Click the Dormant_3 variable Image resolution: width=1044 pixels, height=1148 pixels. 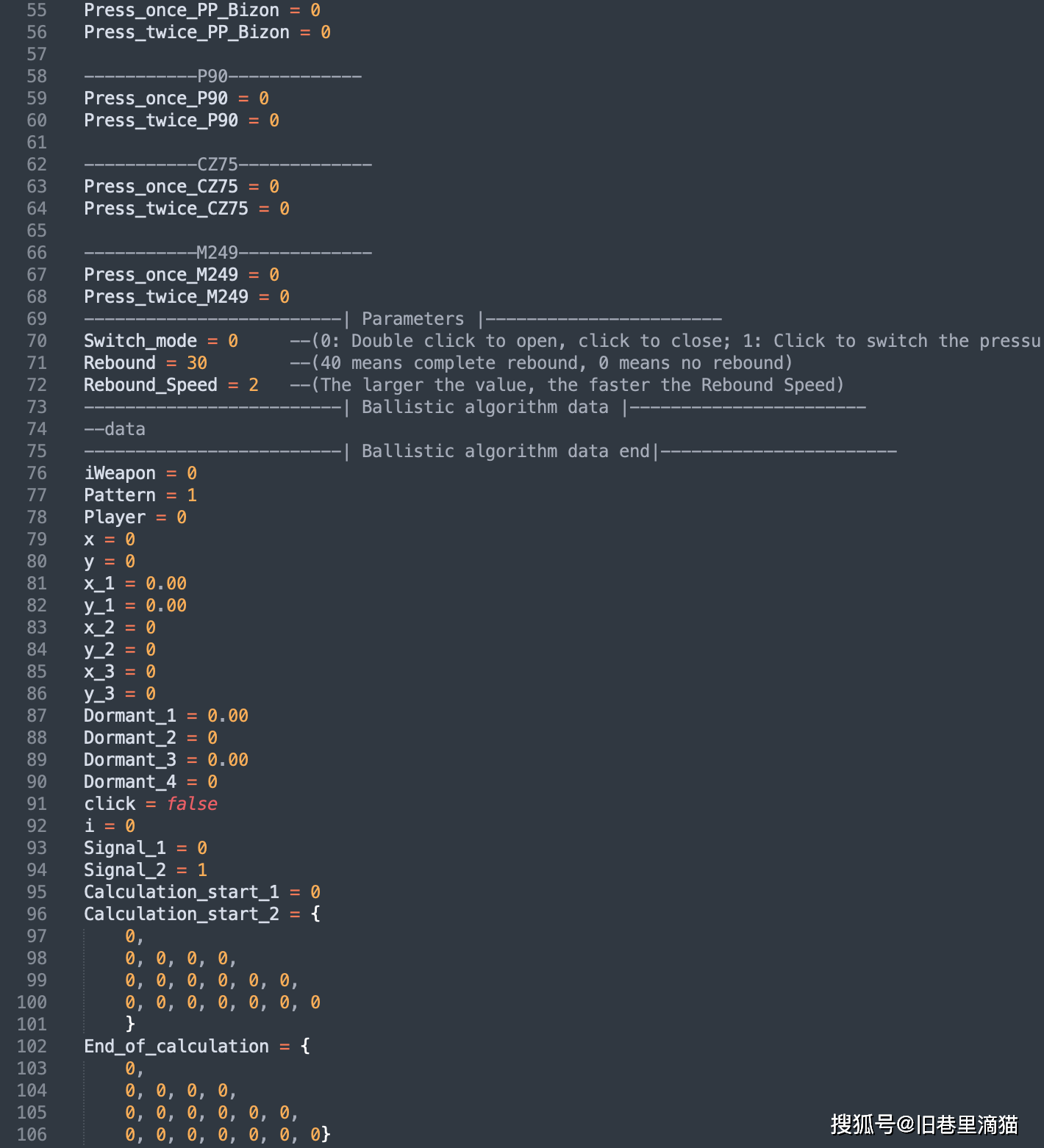(x=130, y=760)
